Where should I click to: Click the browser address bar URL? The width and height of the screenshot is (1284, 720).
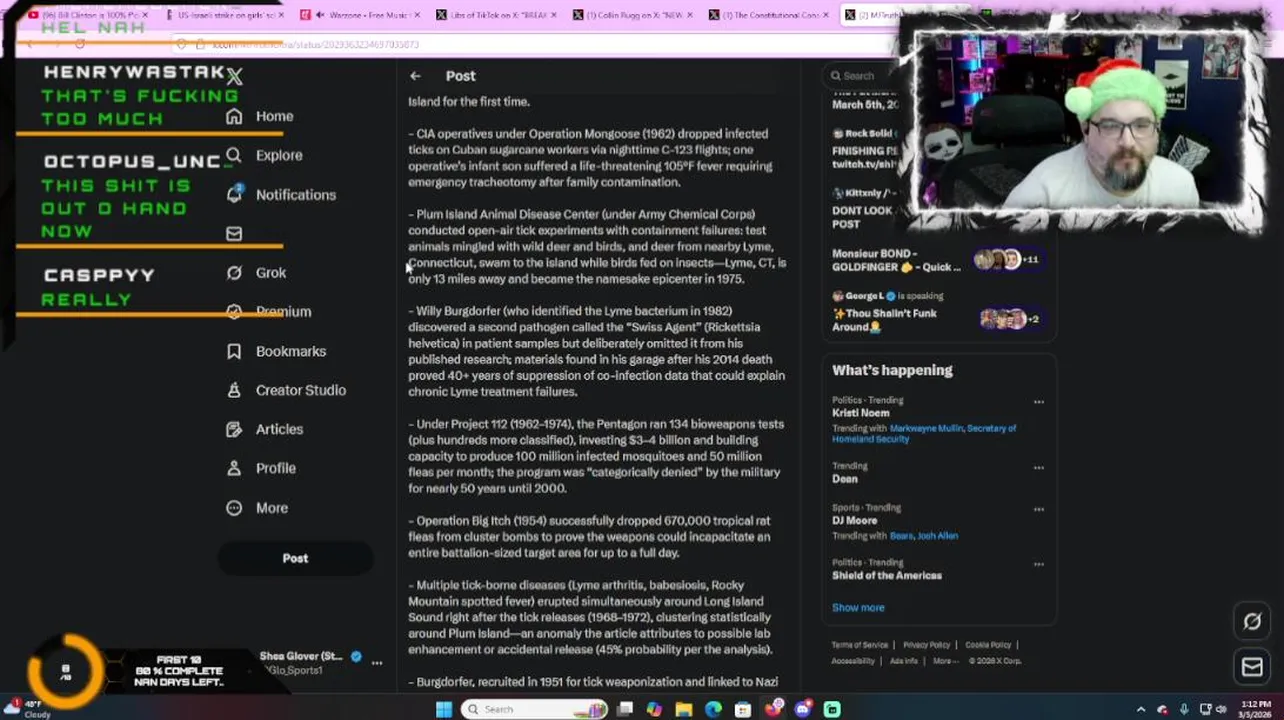(315, 44)
